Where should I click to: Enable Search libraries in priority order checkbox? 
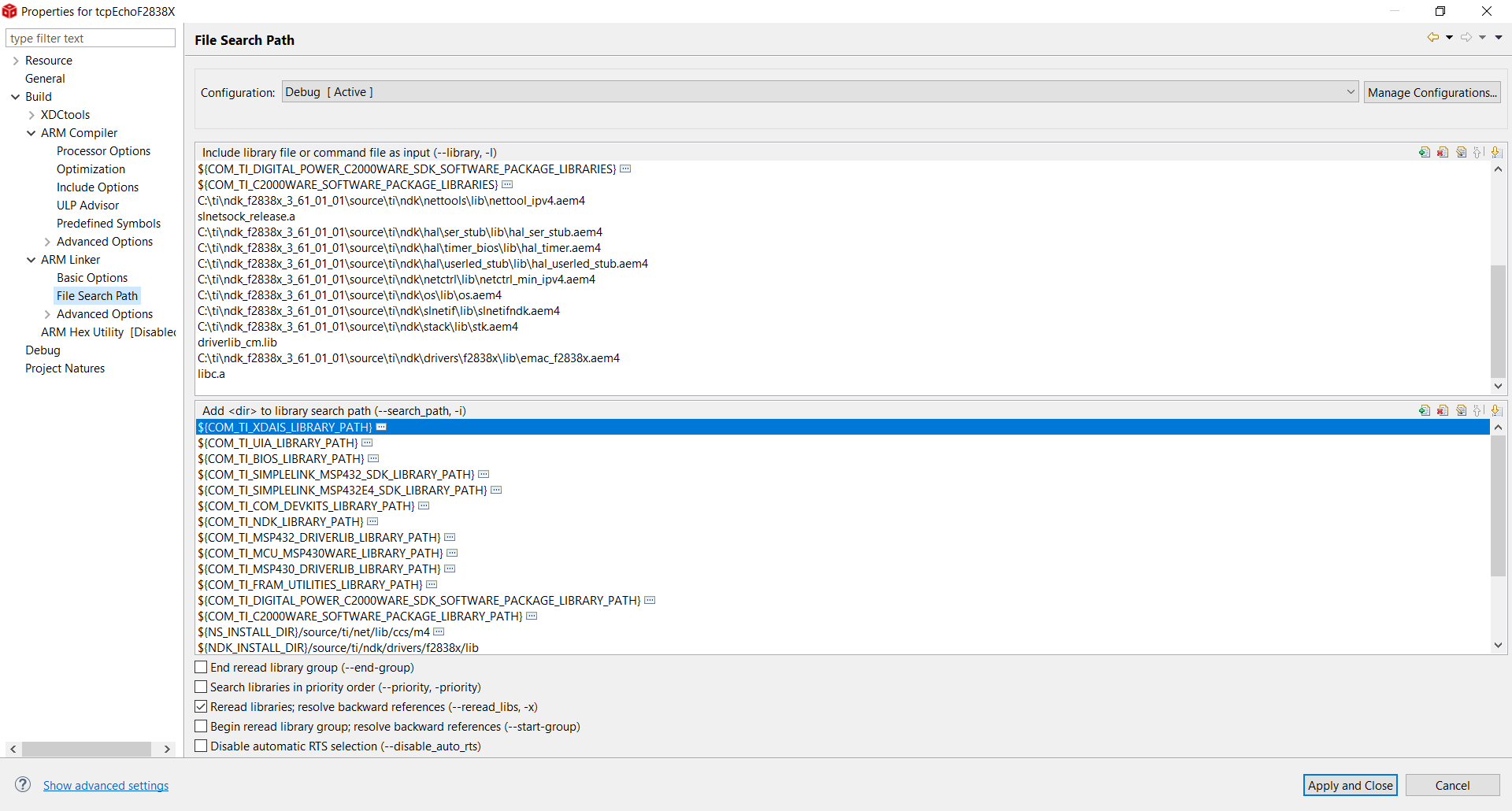tap(201, 687)
